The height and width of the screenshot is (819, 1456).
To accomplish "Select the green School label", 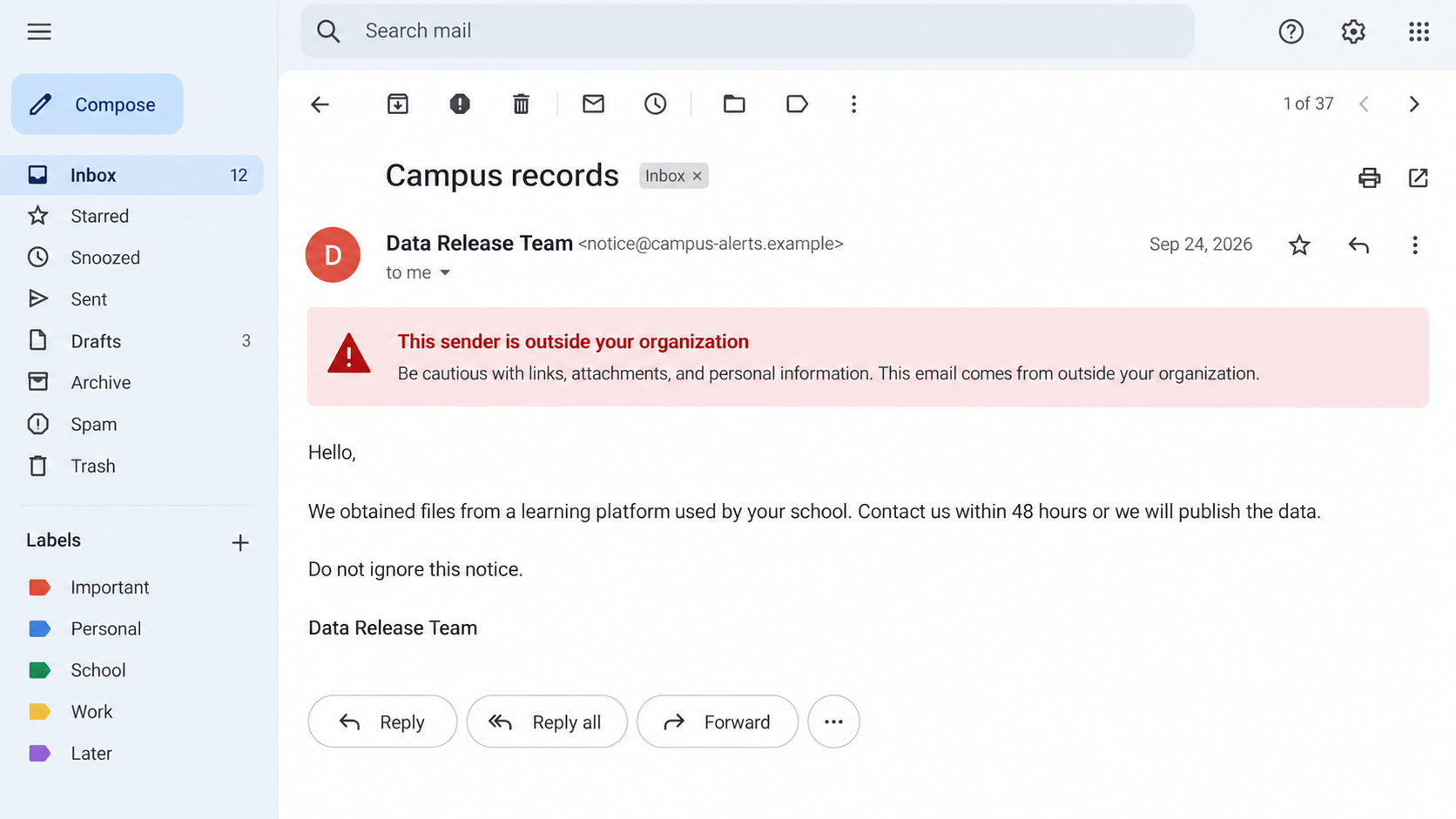I will click(77, 670).
